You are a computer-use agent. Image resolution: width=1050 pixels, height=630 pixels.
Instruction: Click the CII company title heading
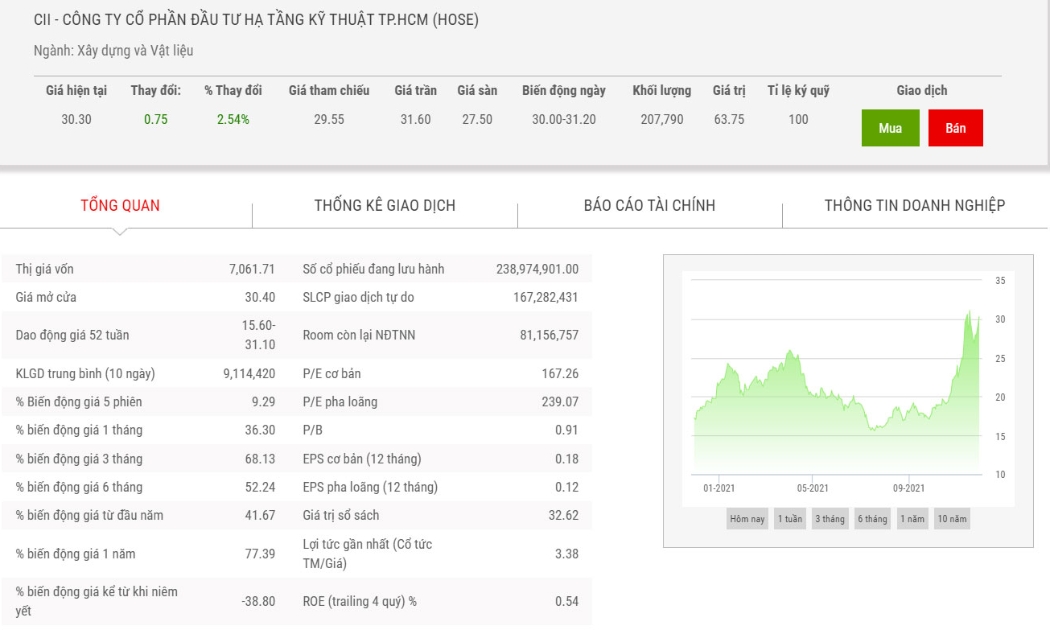coord(256,19)
